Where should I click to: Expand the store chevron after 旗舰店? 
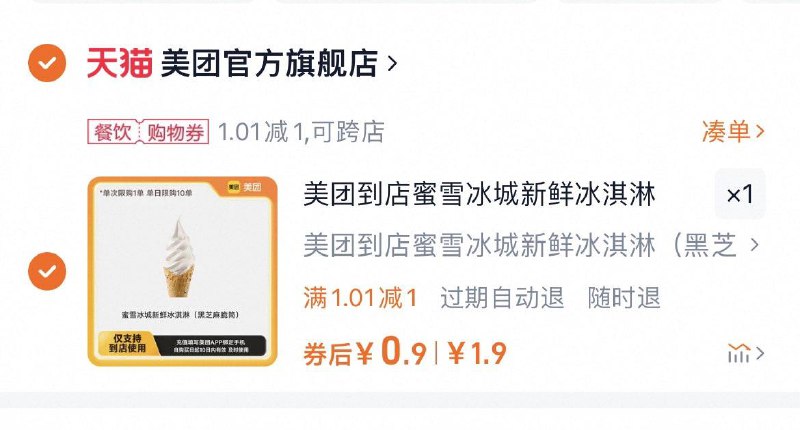pos(392,63)
